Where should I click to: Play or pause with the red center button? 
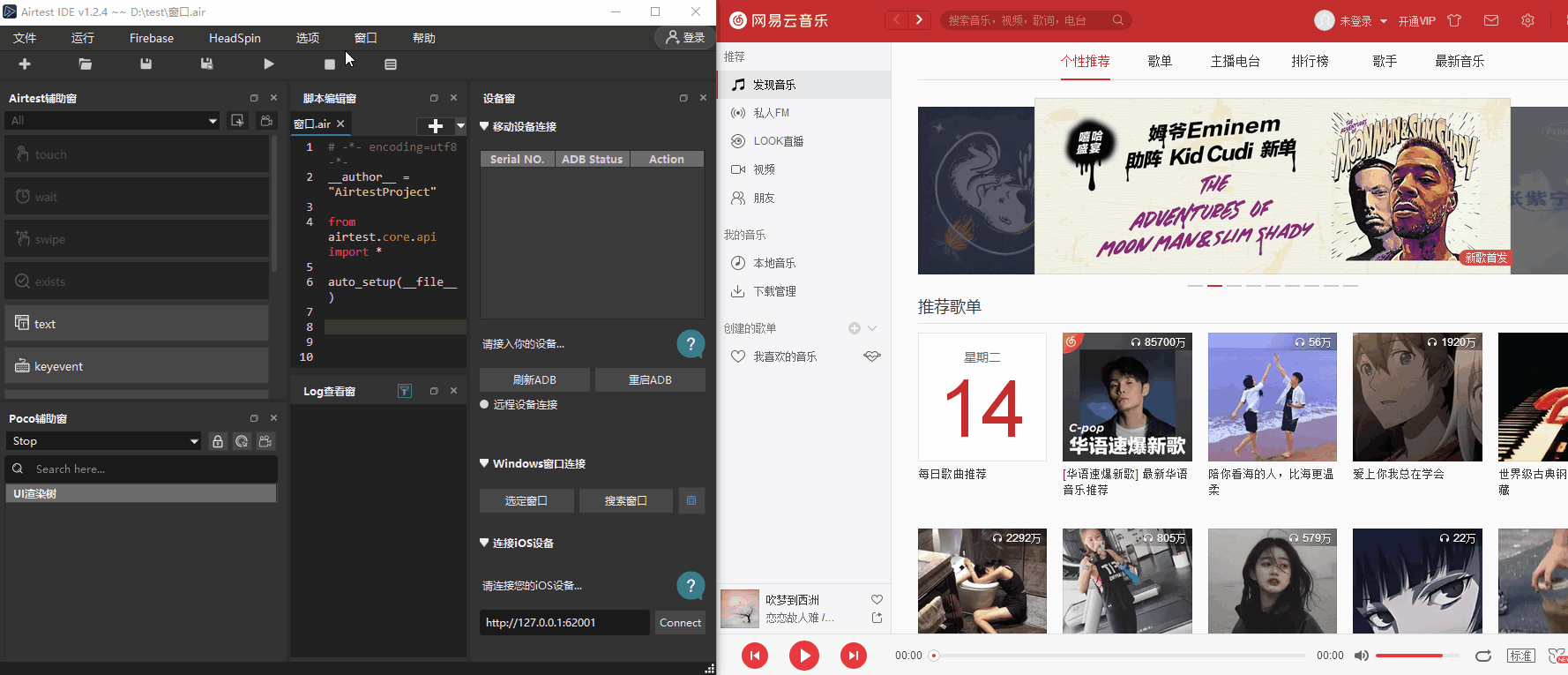point(803,655)
